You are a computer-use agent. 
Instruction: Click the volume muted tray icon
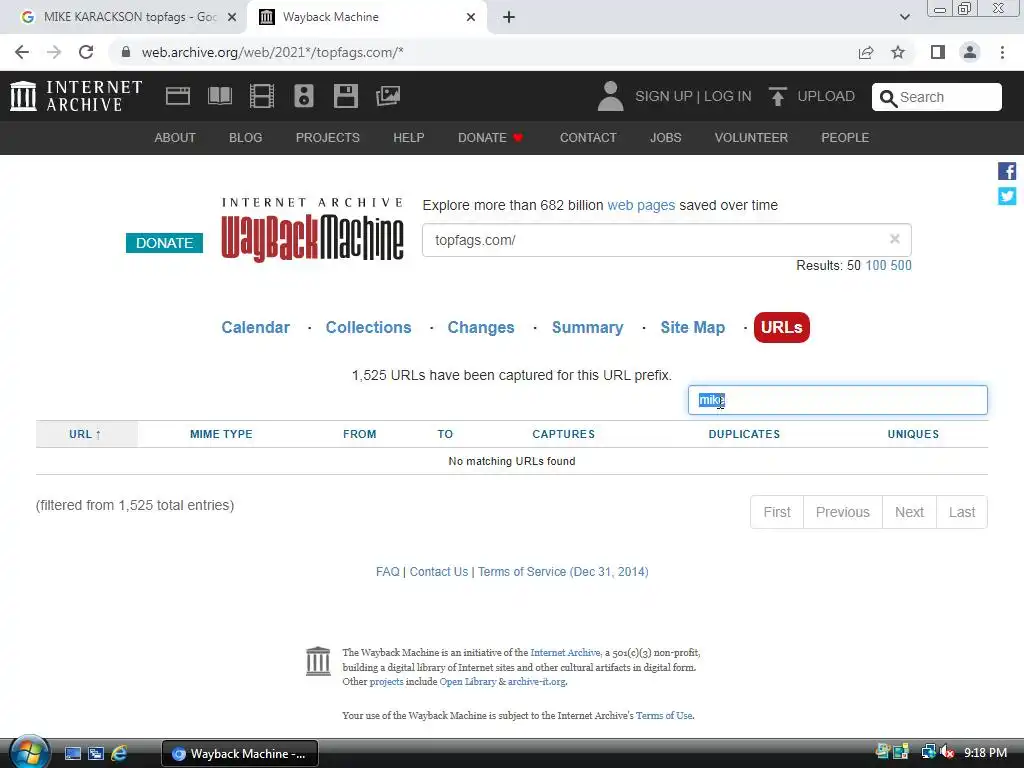[x=947, y=752]
